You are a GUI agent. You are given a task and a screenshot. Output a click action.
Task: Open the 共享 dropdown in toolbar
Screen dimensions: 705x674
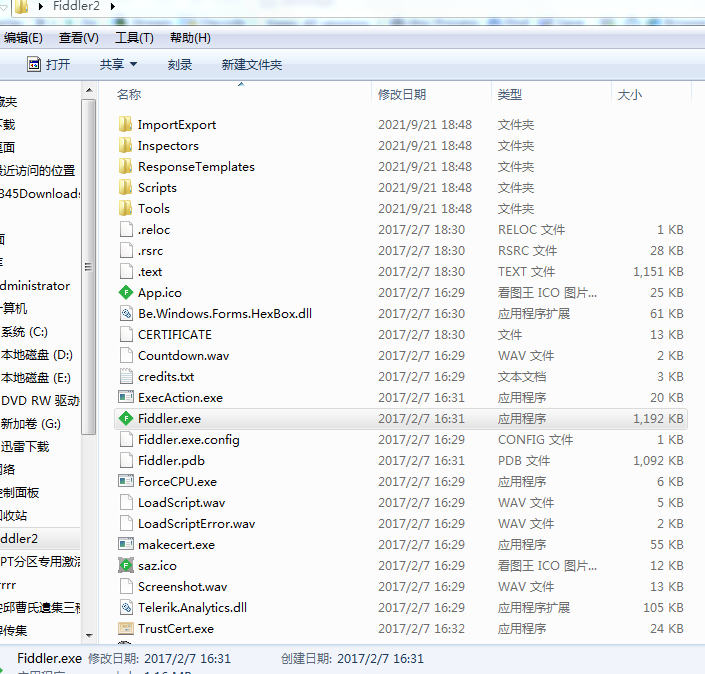[x=118, y=64]
